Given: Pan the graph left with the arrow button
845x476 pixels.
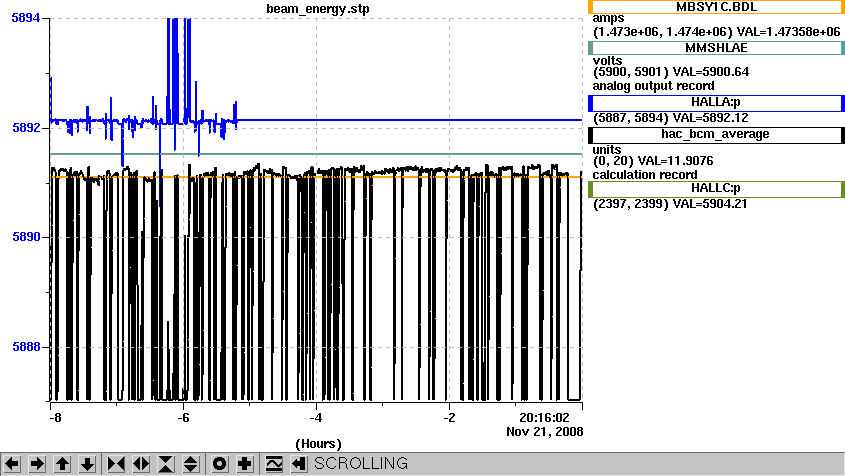Looking at the screenshot, I should tap(12, 464).
